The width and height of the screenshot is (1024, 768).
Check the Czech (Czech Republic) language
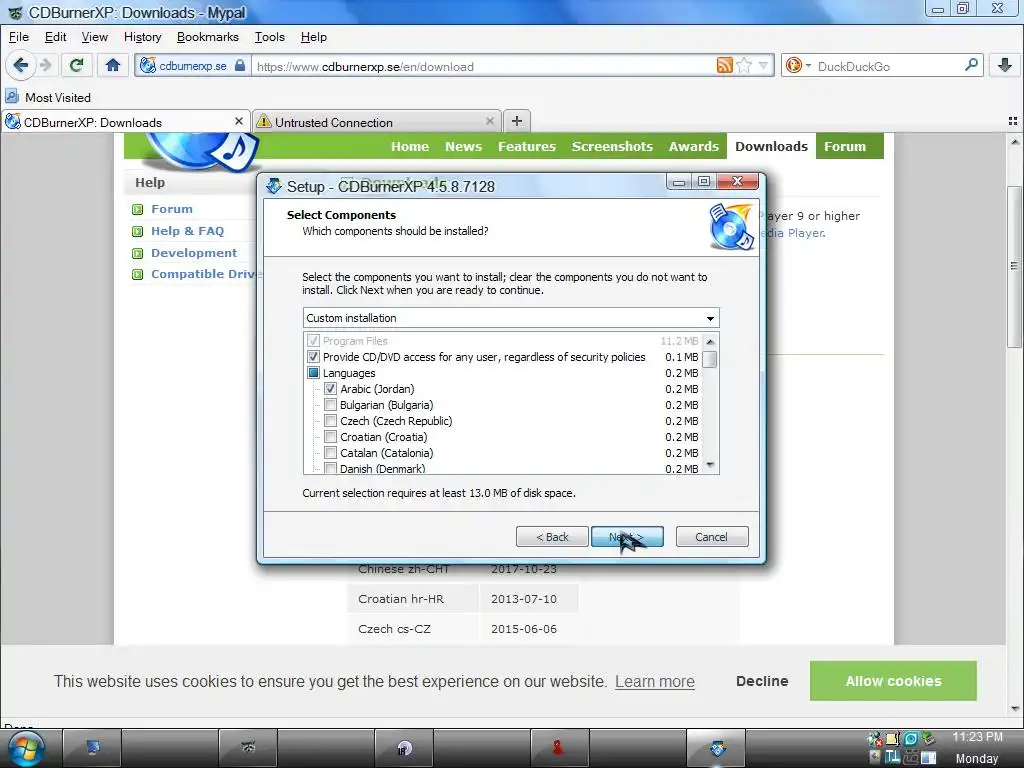pyautogui.click(x=330, y=421)
